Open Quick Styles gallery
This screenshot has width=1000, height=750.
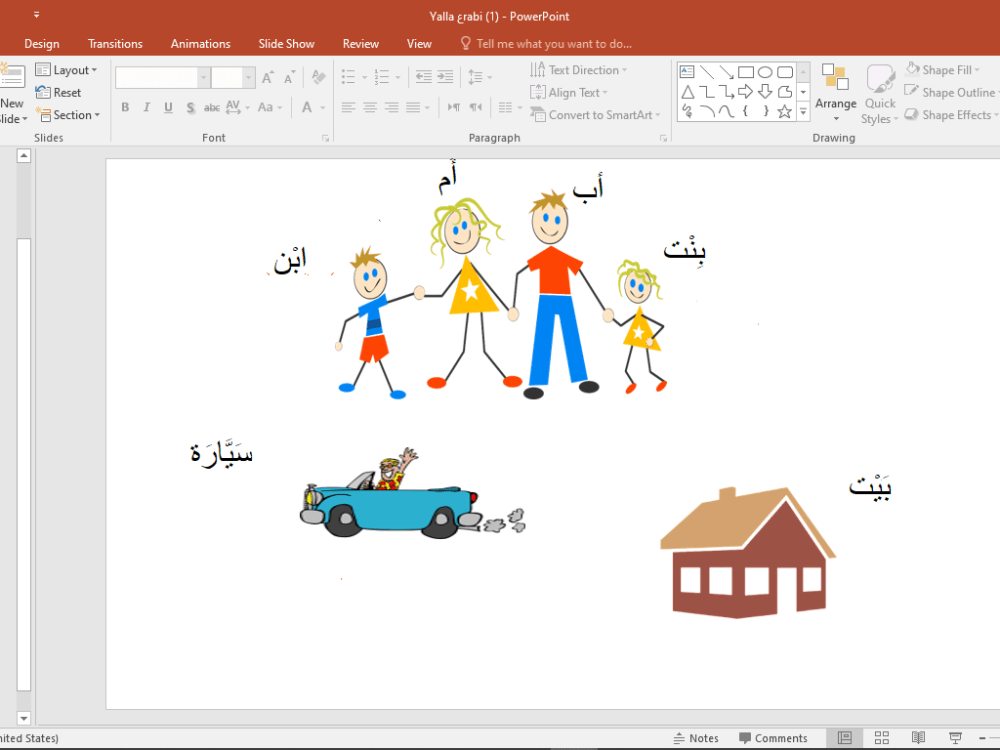pyautogui.click(x=879, y=93)
